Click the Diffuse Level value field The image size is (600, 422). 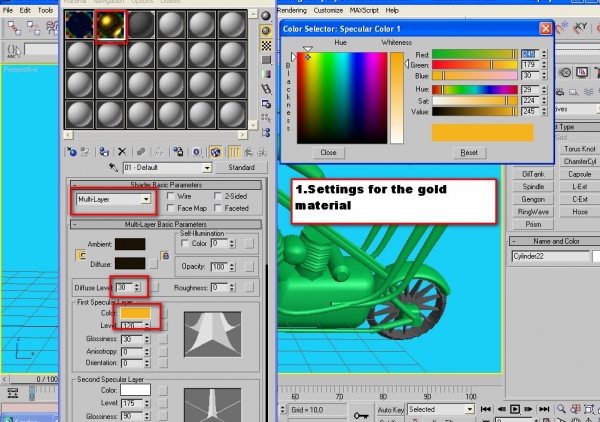125,287
